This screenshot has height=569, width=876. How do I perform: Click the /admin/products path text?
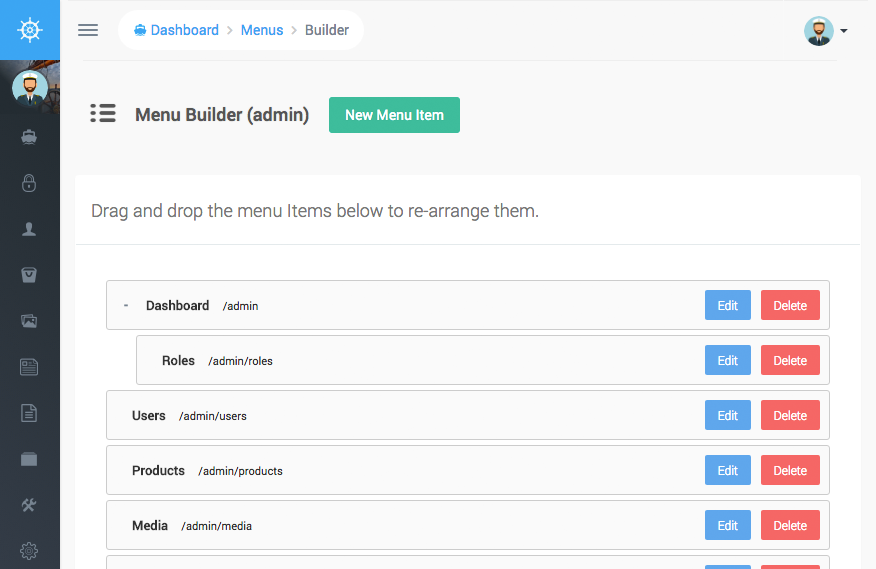(x=240, y=471)
